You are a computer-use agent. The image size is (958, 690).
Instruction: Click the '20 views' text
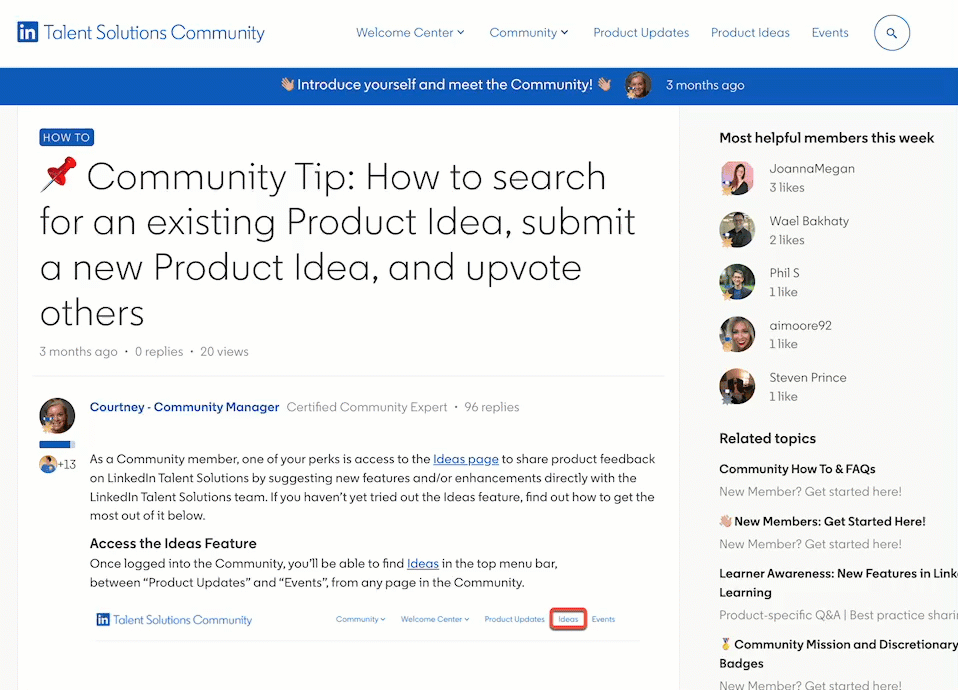[x=224, y=351]
